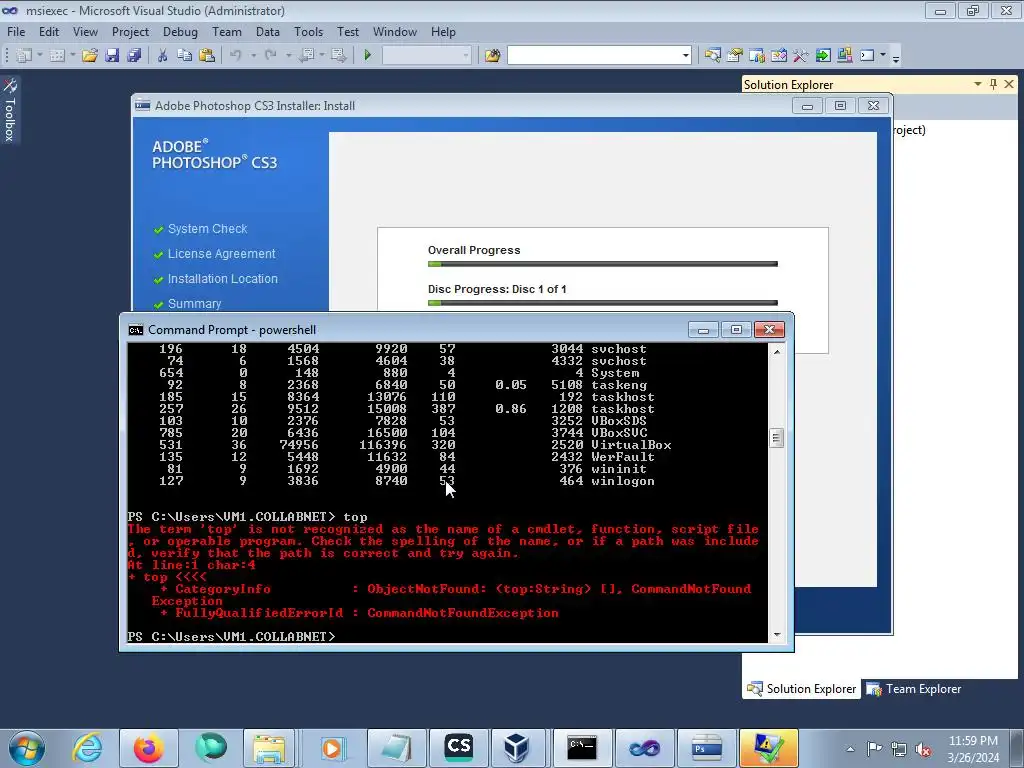This screenshot has width=1024, height=768.
Task: Click the Add New Item toolbar icon
Action: 57,56
